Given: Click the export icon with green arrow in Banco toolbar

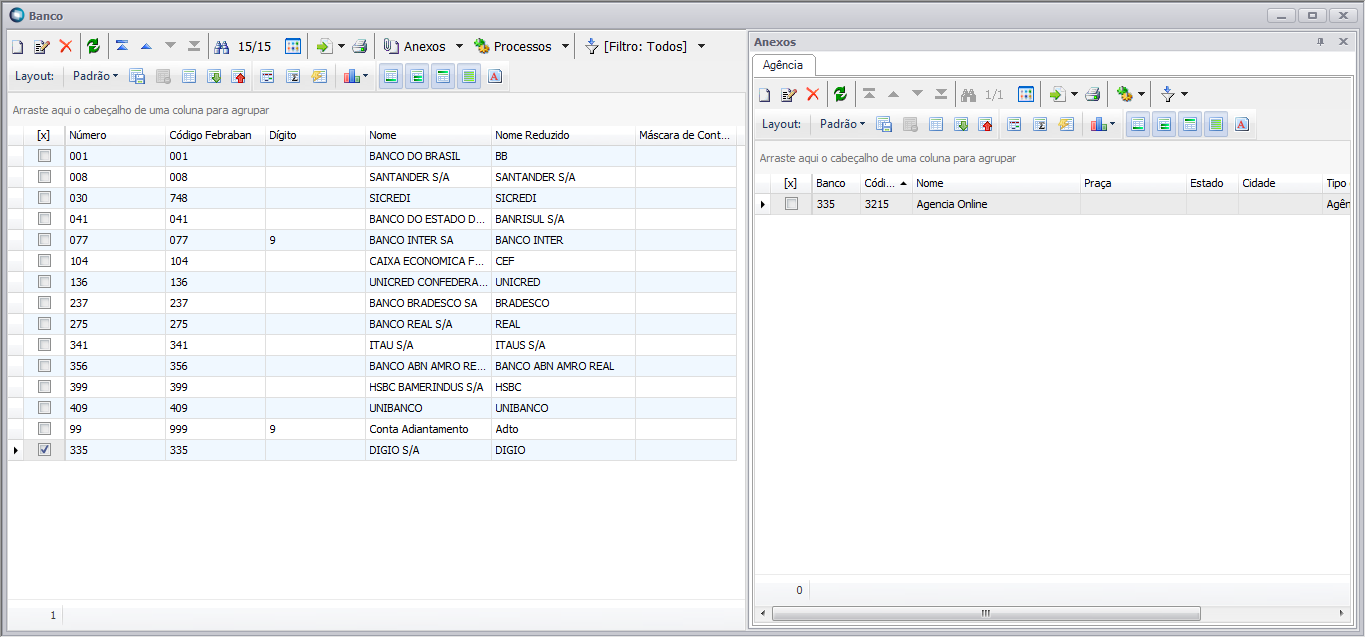Looking at the screenshot, I should tap(324, 46).
